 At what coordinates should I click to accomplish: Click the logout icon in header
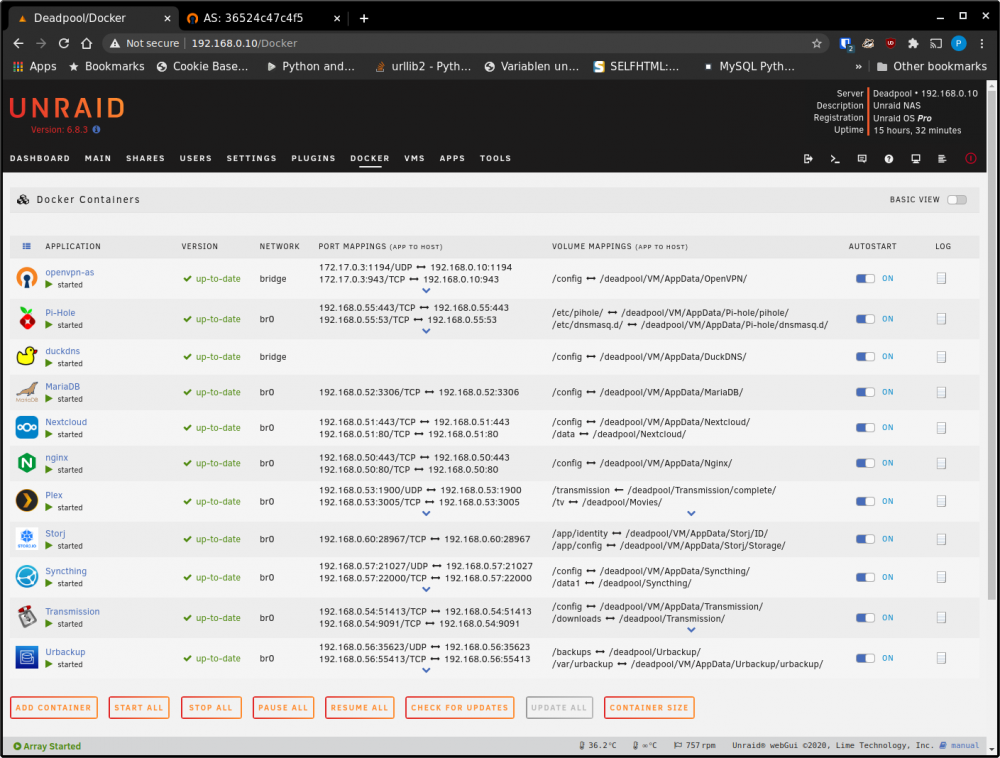pyautogui.click(x=808, y=159)
